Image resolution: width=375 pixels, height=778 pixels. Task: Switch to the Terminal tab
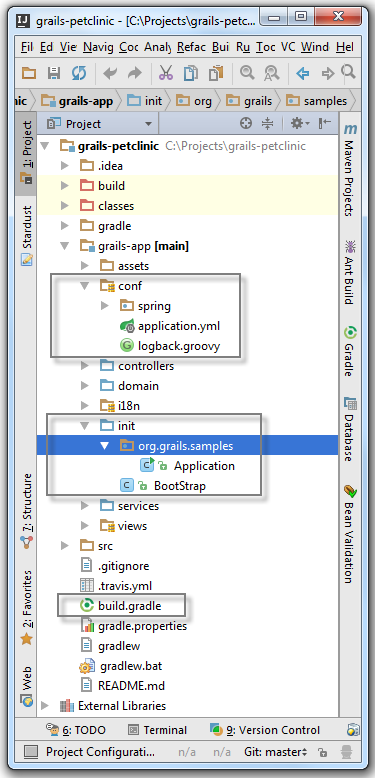coord(158,730)
